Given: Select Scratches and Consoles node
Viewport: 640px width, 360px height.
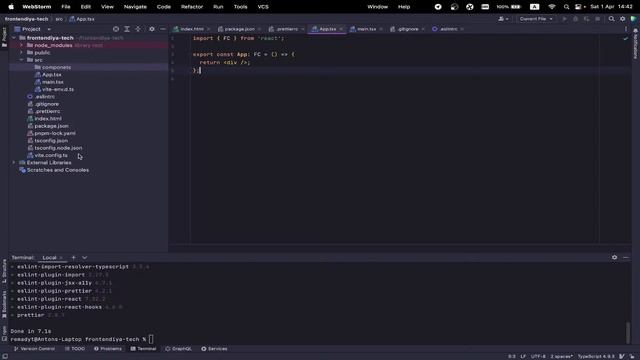Looking at the screenshot, I should click(58, 170).
